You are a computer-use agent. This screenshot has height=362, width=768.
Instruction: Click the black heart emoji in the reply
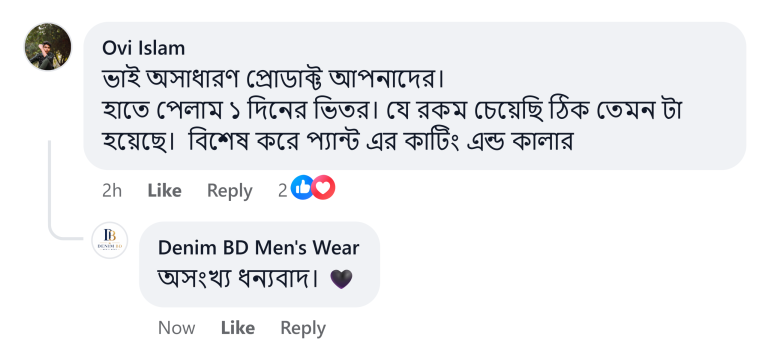(x=341, y=279)
